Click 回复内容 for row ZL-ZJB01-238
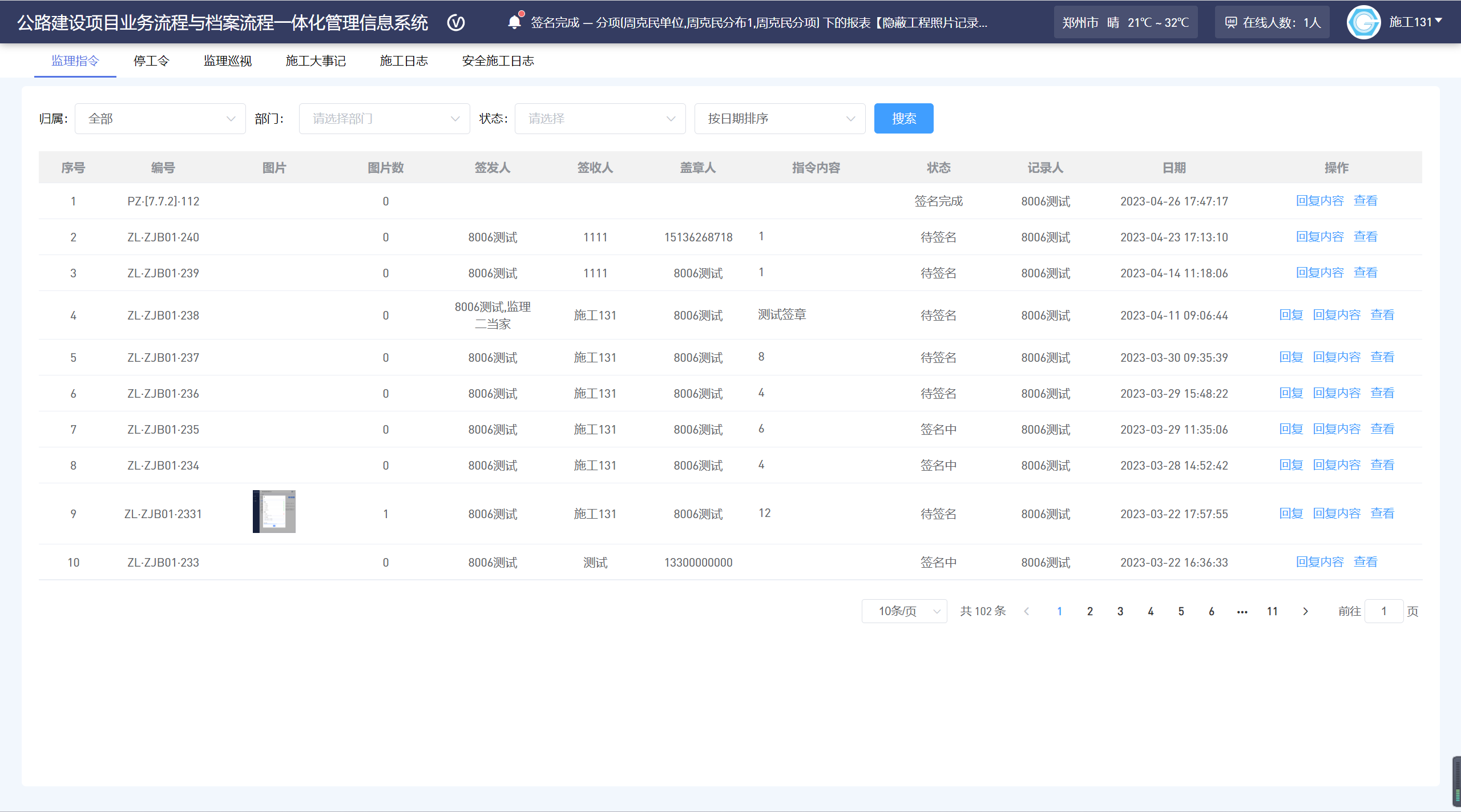Viewport: 1461px width, 812px height. click(x=1337, y=315)
